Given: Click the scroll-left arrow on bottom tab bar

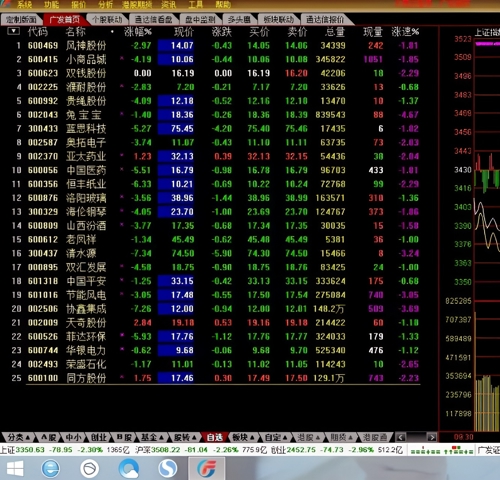Looking at the screenshot, I should tap(401, 437).
